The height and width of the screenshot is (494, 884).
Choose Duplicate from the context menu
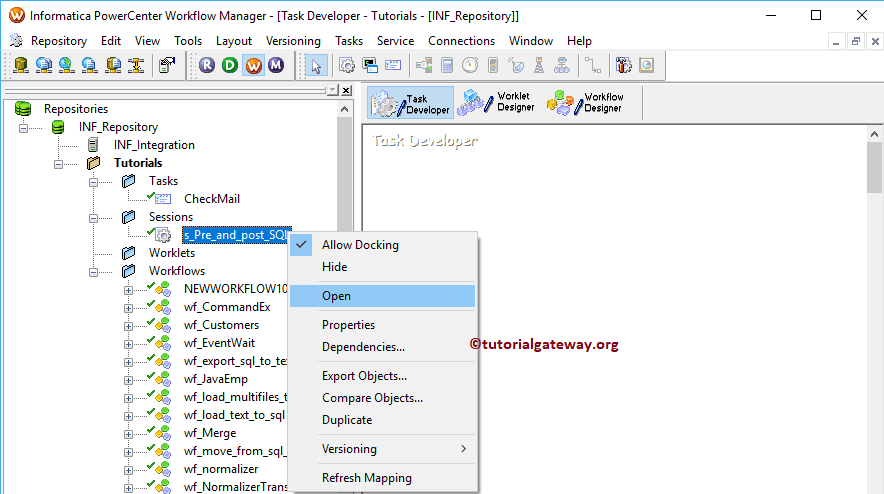383,420
